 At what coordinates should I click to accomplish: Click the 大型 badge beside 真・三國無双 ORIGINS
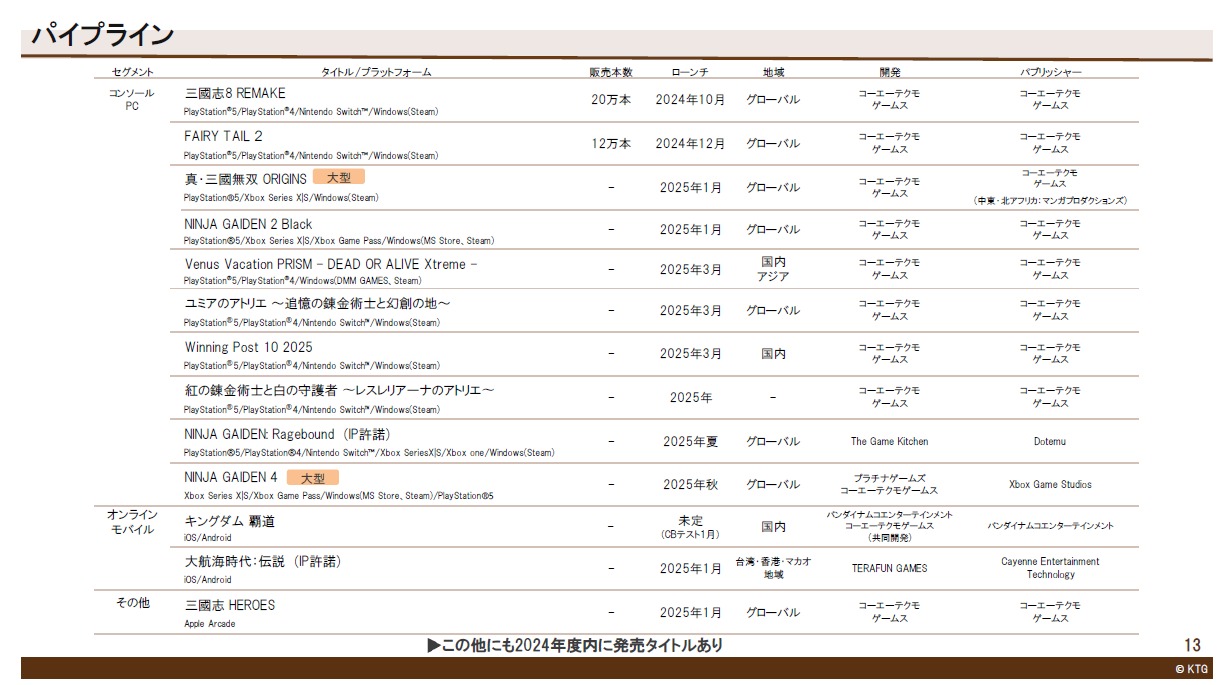click(339, 177)
